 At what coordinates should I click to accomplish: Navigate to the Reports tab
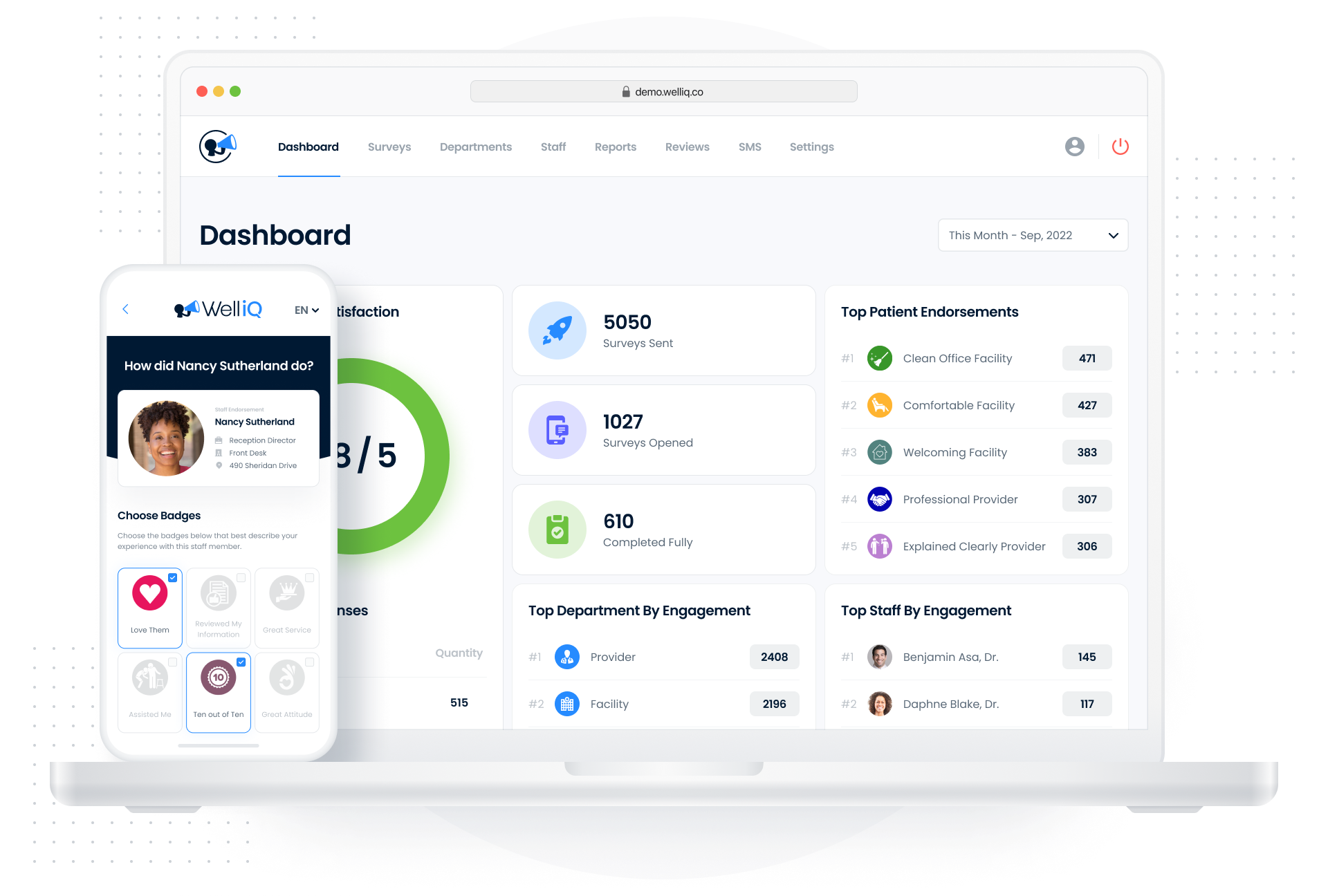[x=614, y=146]
